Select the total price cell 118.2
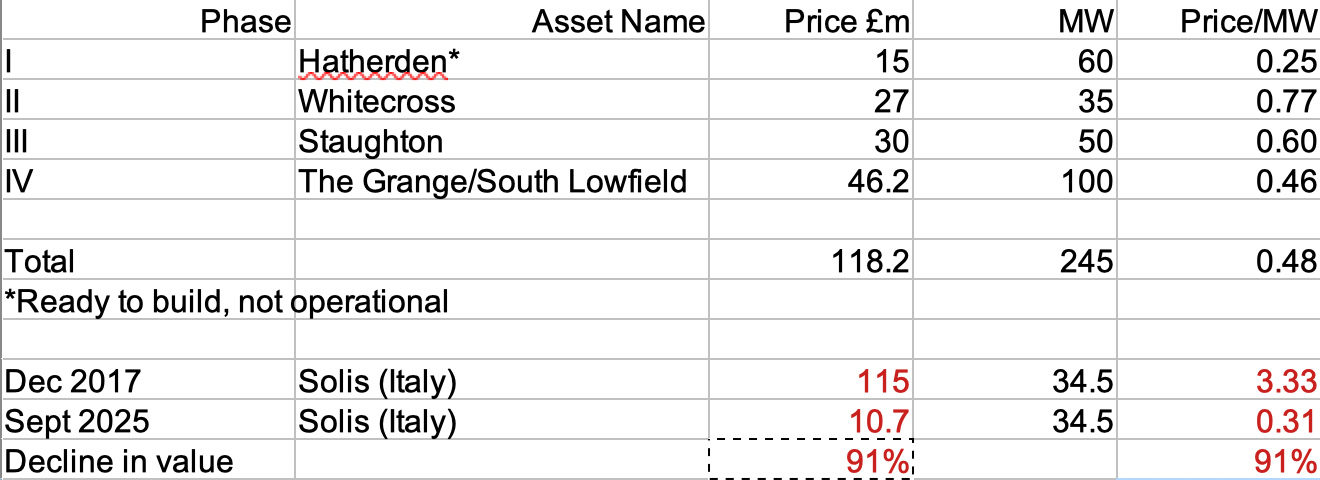This screenshot has width=1320, height=480. [x=870, y=262]
